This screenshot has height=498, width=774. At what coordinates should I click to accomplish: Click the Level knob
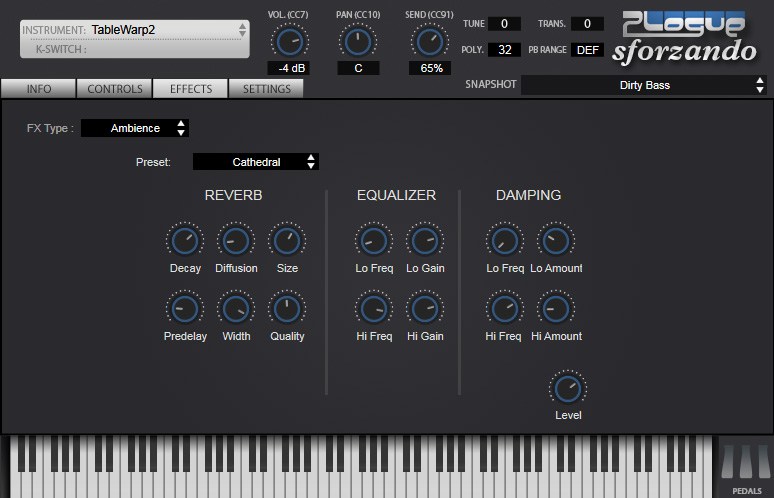[x=568, y=388]
